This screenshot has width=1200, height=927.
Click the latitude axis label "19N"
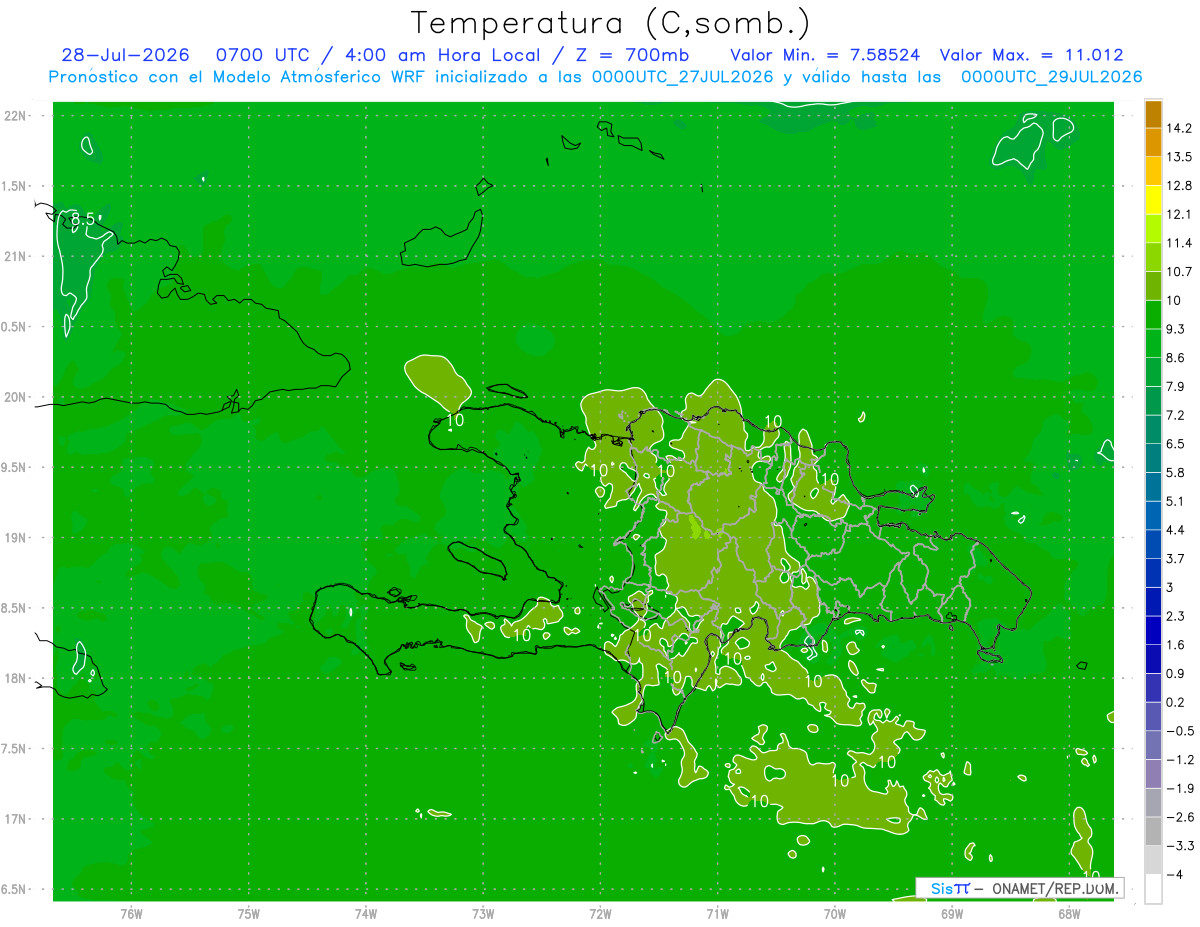(x=15, y=538)
